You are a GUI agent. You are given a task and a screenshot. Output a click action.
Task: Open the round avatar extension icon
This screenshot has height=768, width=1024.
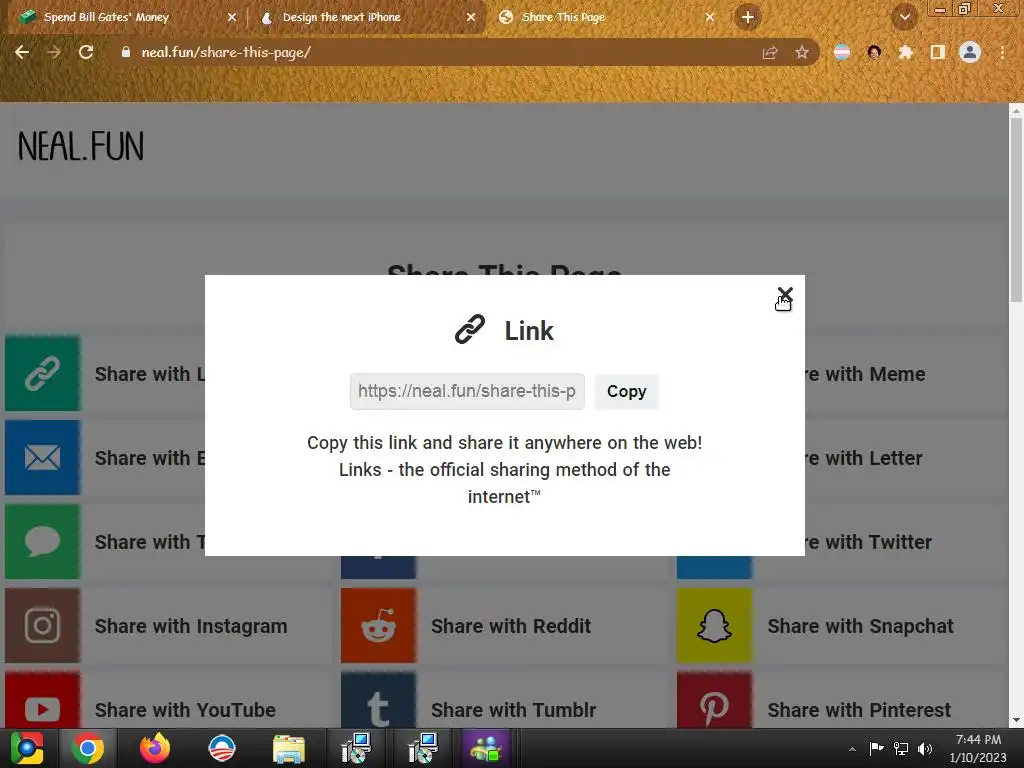874,52
